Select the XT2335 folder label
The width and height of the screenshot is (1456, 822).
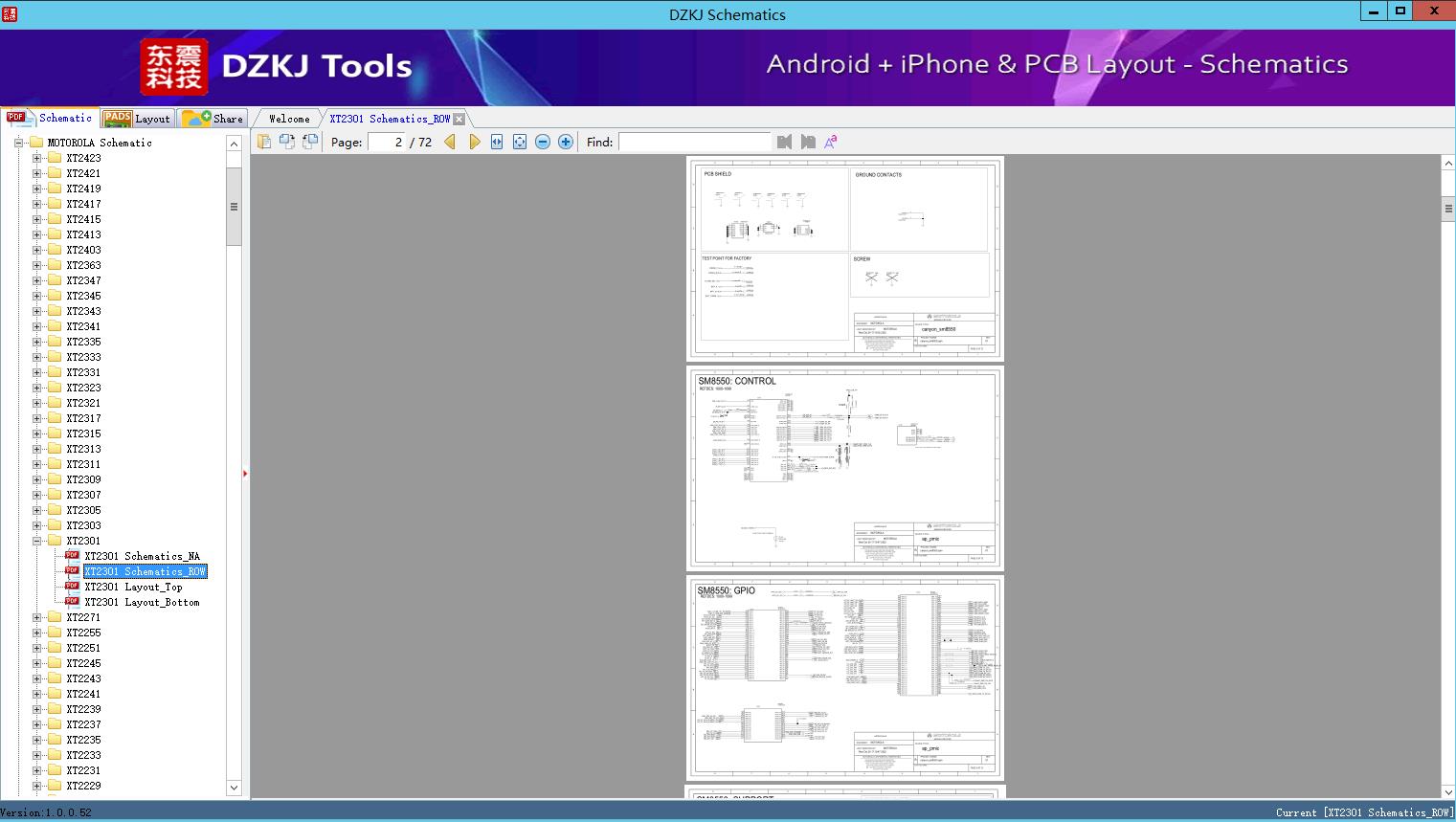(83, 342)
